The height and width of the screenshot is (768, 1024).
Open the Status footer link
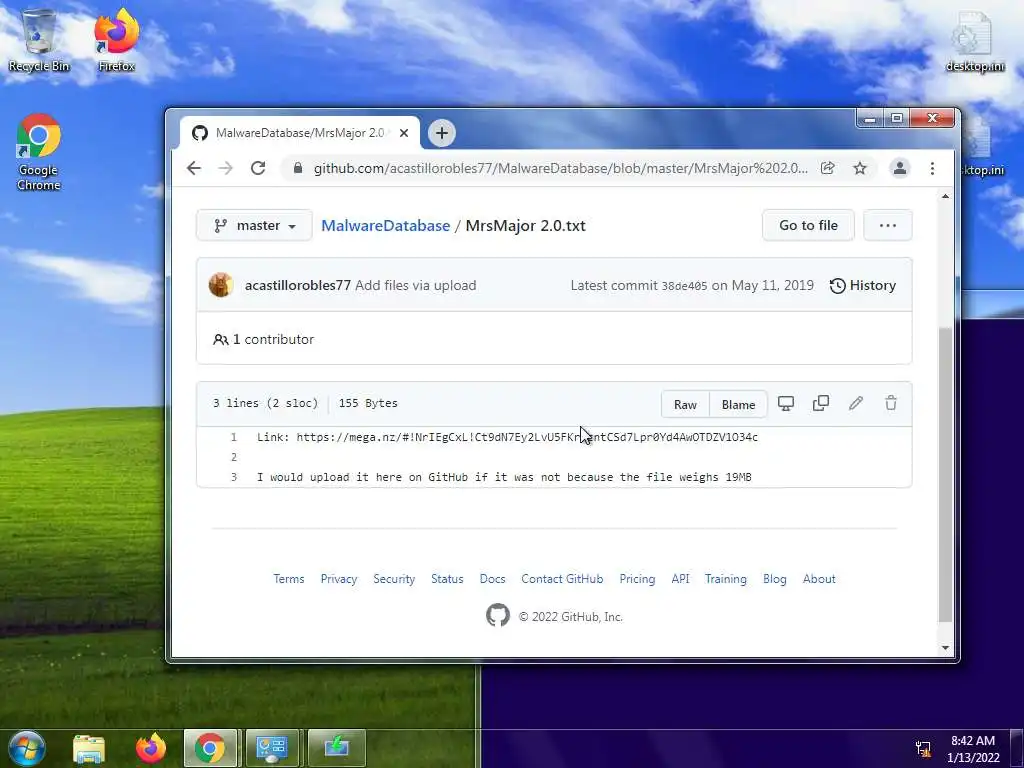click(x=447, y=579)
